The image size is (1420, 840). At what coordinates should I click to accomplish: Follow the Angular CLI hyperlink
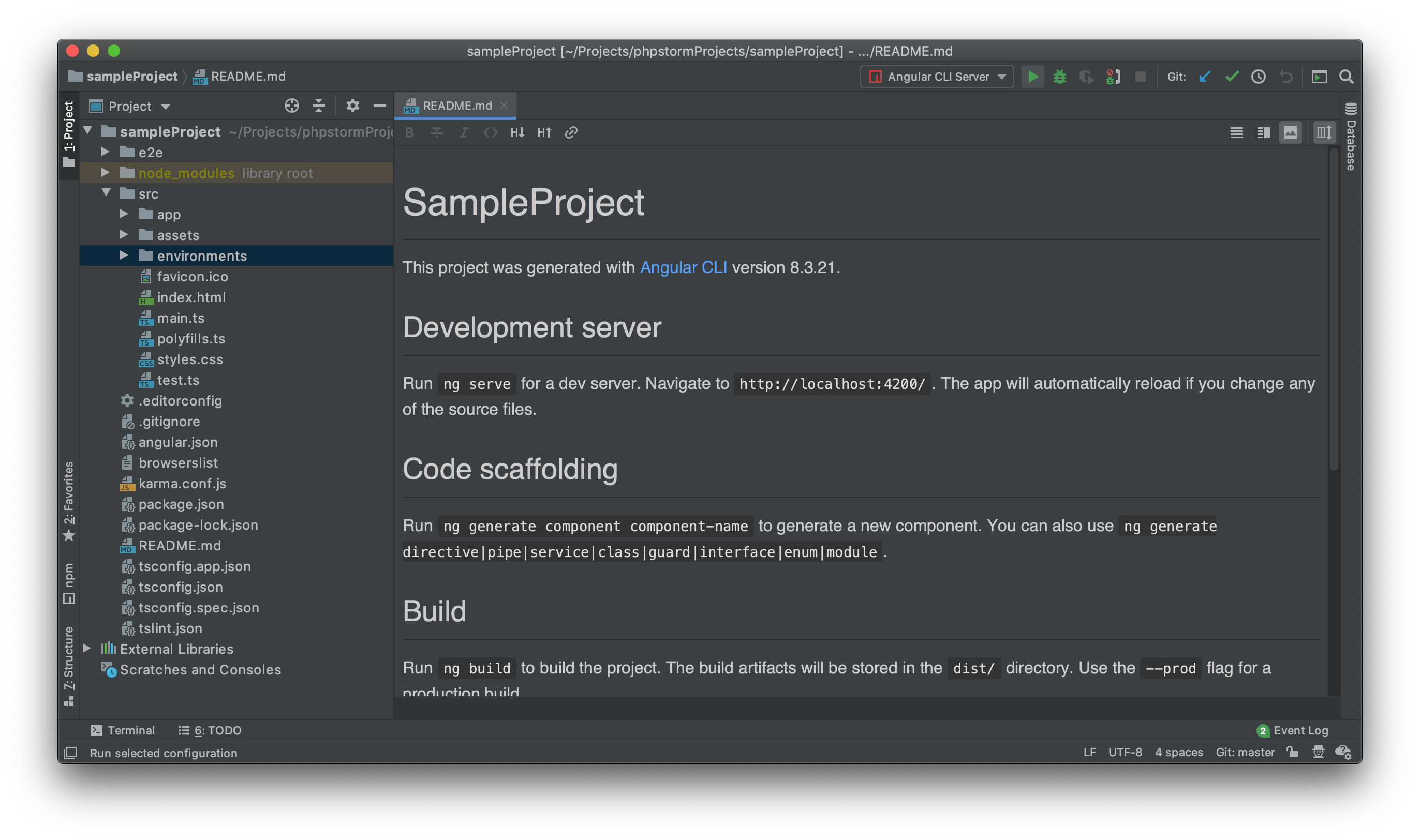(683, 267)
